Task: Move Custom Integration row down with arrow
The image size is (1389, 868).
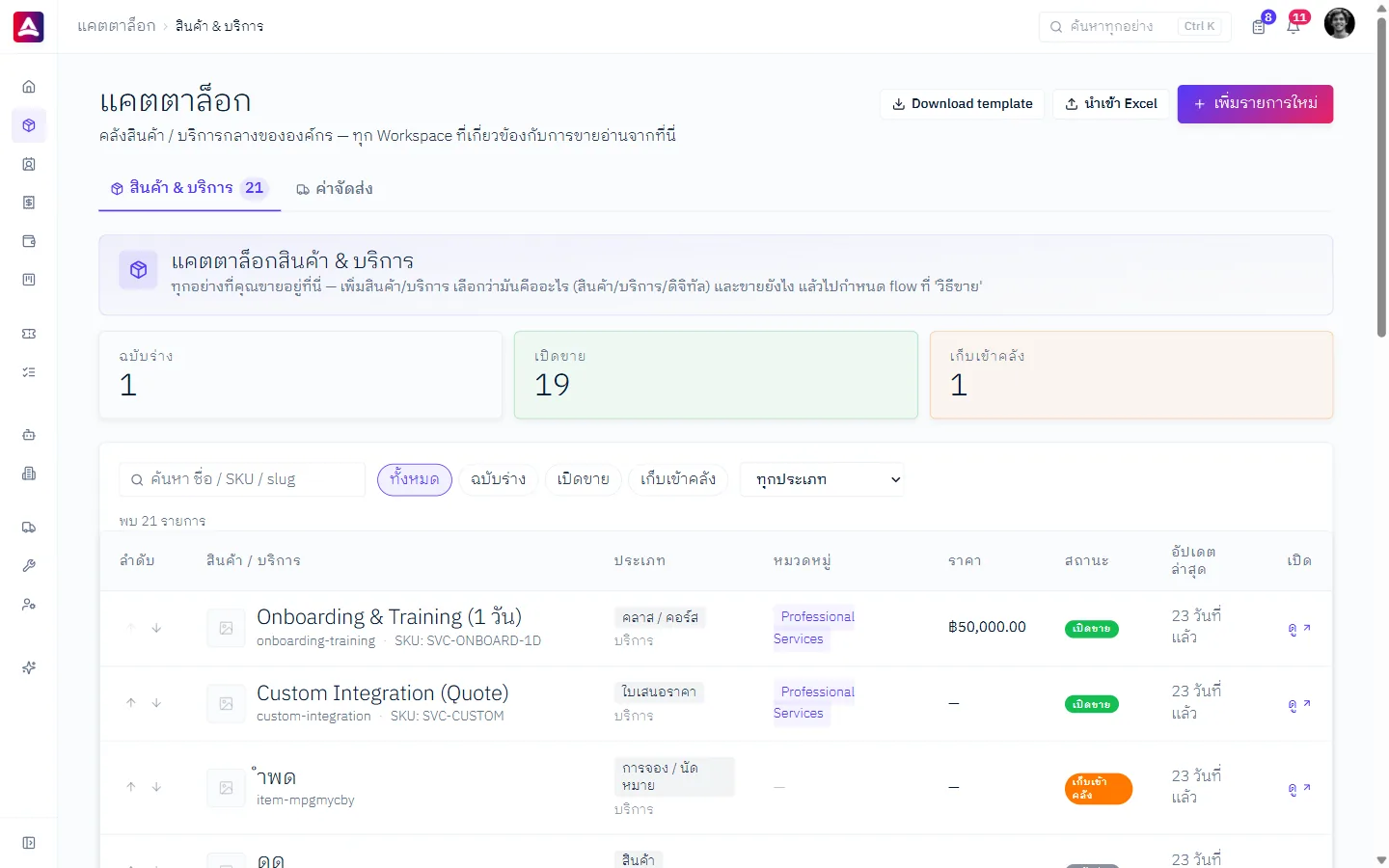Action: [156, 703]
